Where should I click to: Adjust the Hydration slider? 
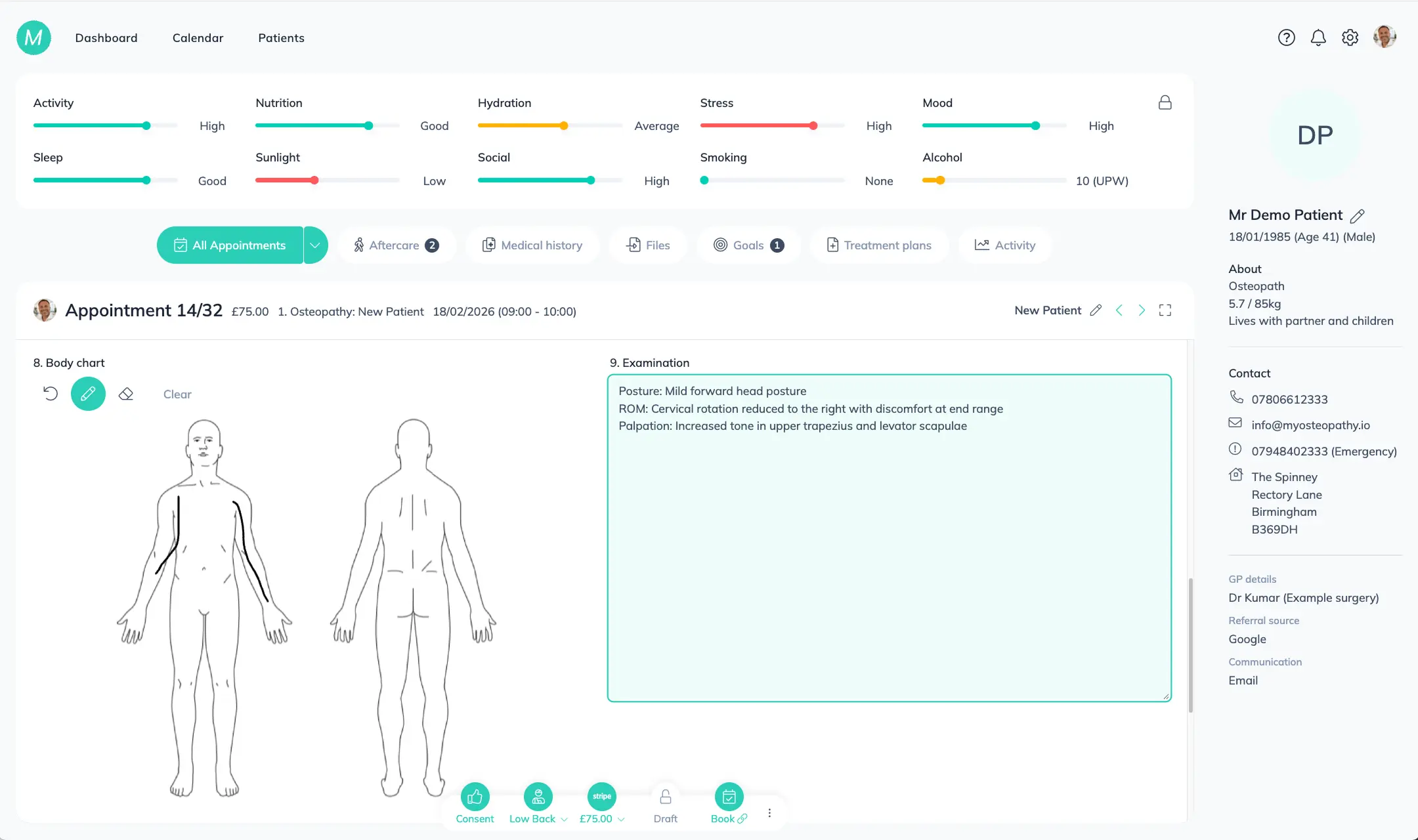[563, 125]
